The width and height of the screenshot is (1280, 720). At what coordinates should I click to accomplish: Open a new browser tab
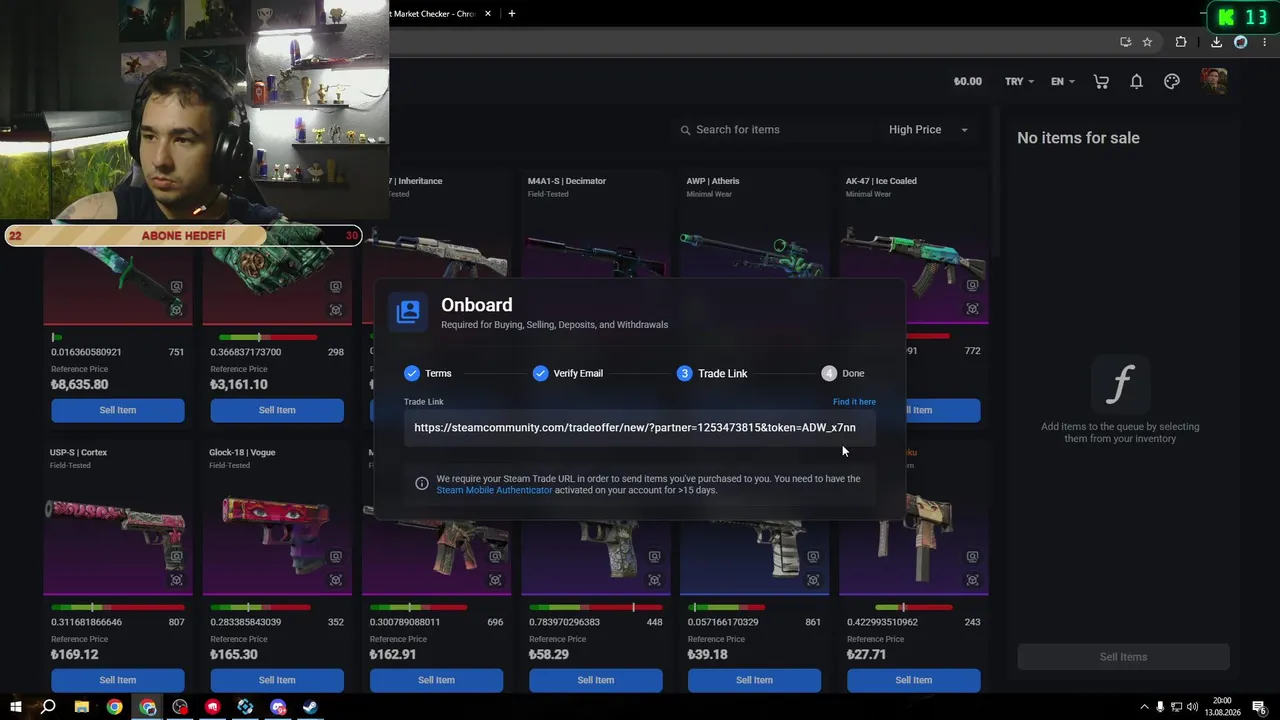(x=512, y=14)
